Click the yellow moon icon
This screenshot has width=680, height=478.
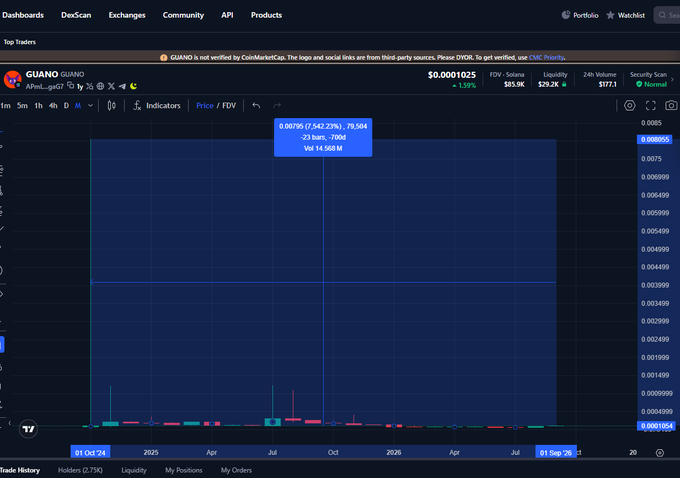pos(134,86)
